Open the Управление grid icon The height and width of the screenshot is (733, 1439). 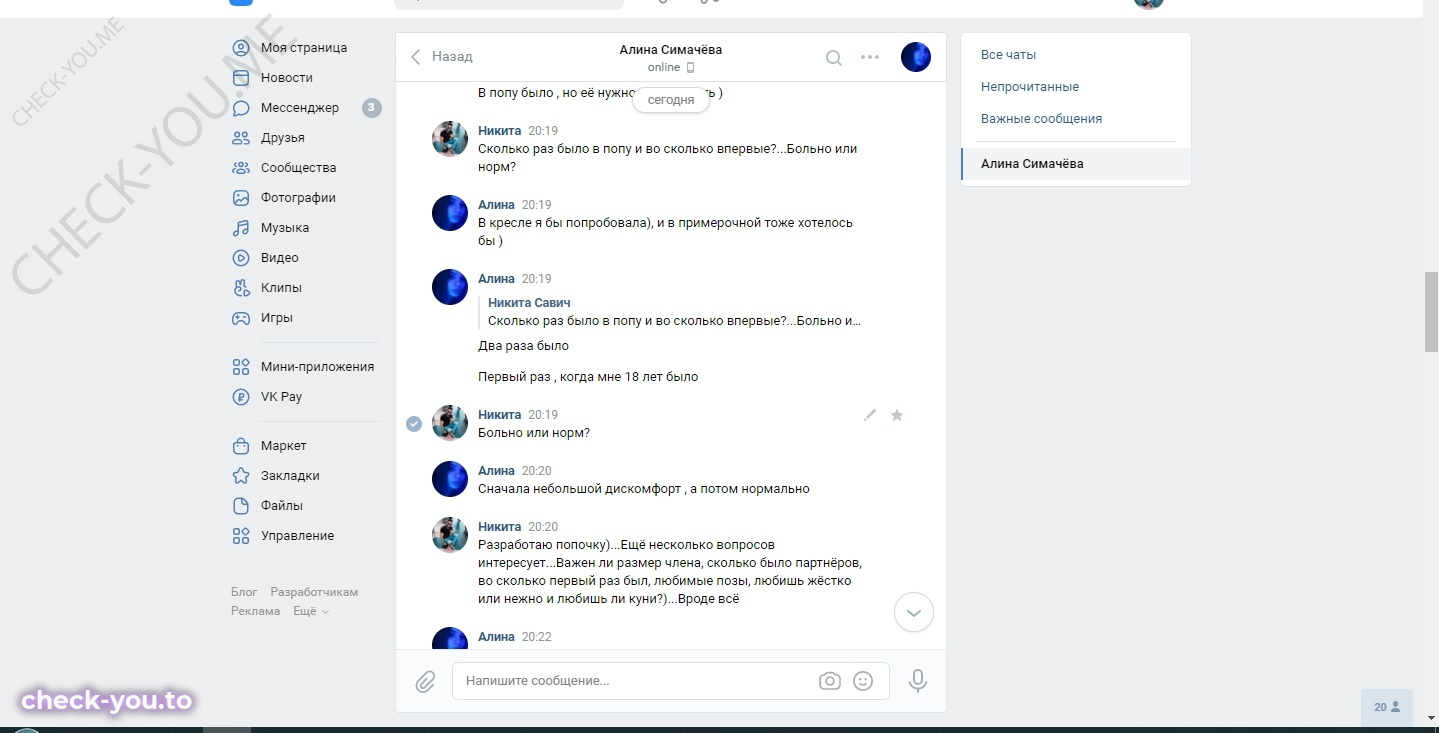241,536
